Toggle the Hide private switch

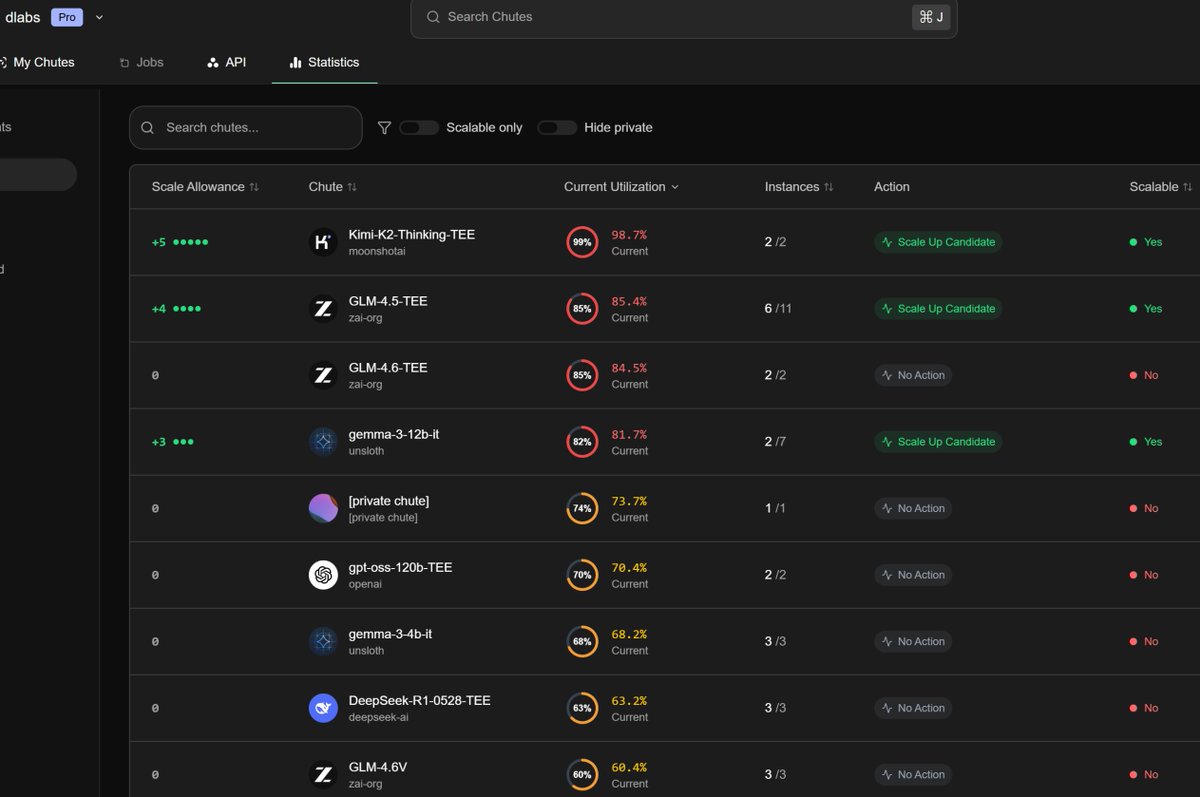pyautogui.click(x=557, y=128)
